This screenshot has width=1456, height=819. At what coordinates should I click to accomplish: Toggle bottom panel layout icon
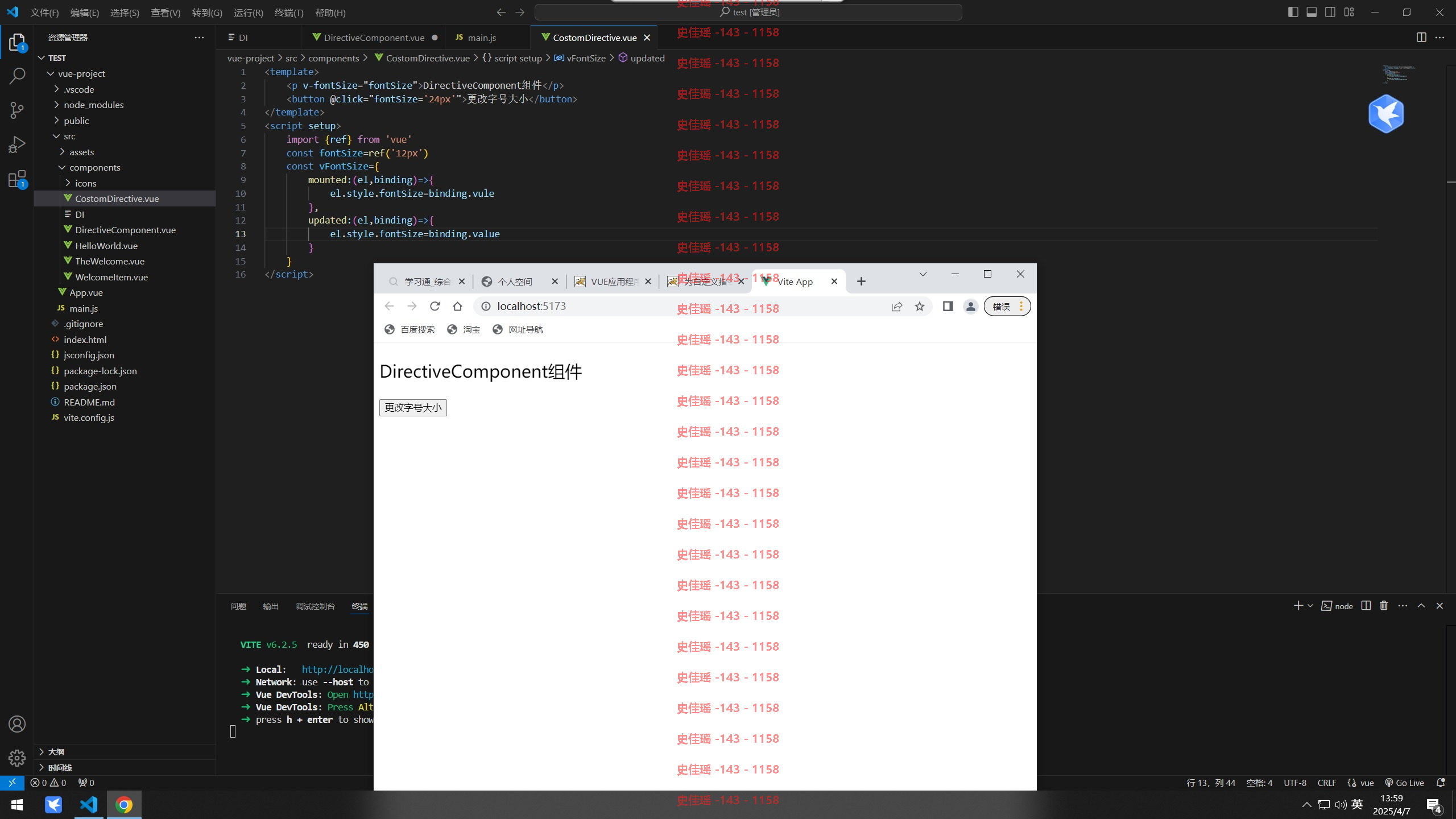coord(1312,12)
